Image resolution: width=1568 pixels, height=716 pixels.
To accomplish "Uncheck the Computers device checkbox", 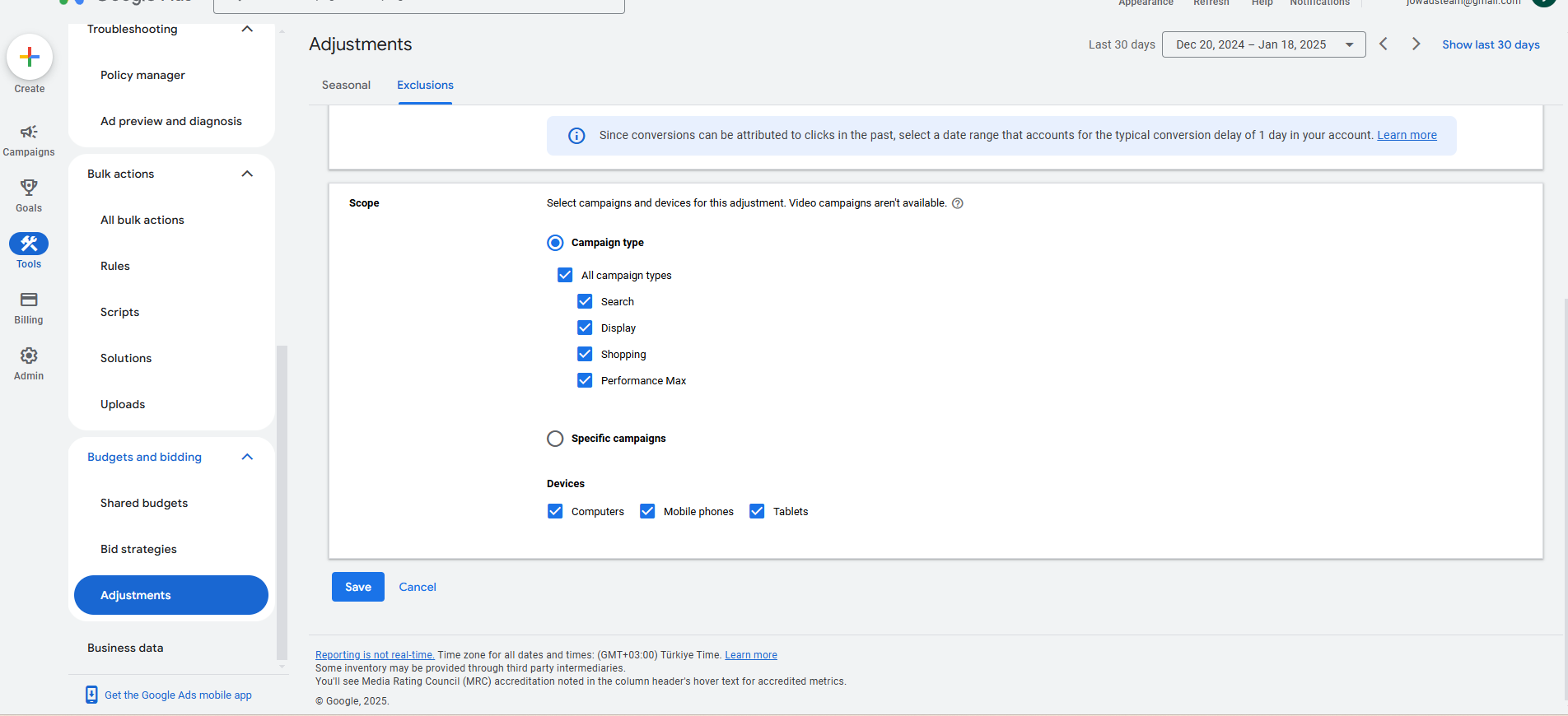I will pyautogui.click(x=555, y=511).
